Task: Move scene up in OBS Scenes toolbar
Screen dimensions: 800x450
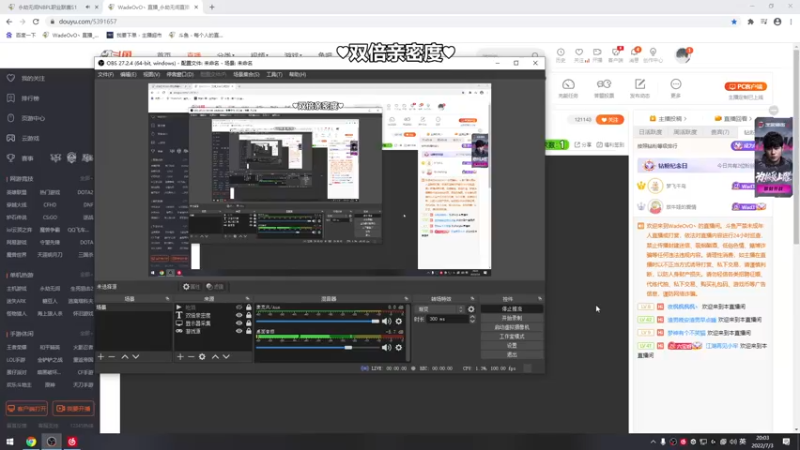Action: (125, 357)
